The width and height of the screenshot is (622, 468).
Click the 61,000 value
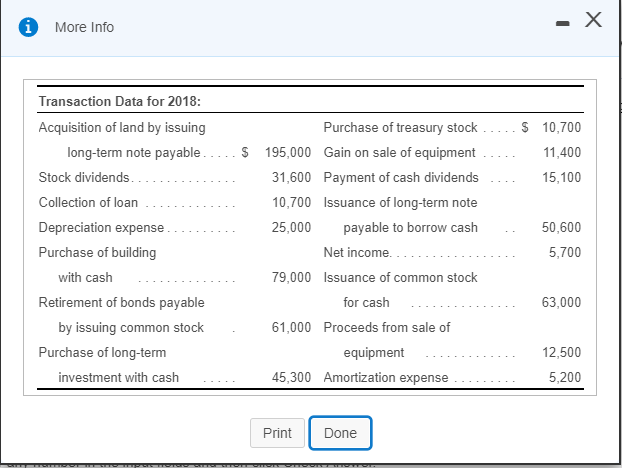click(292, 327)
